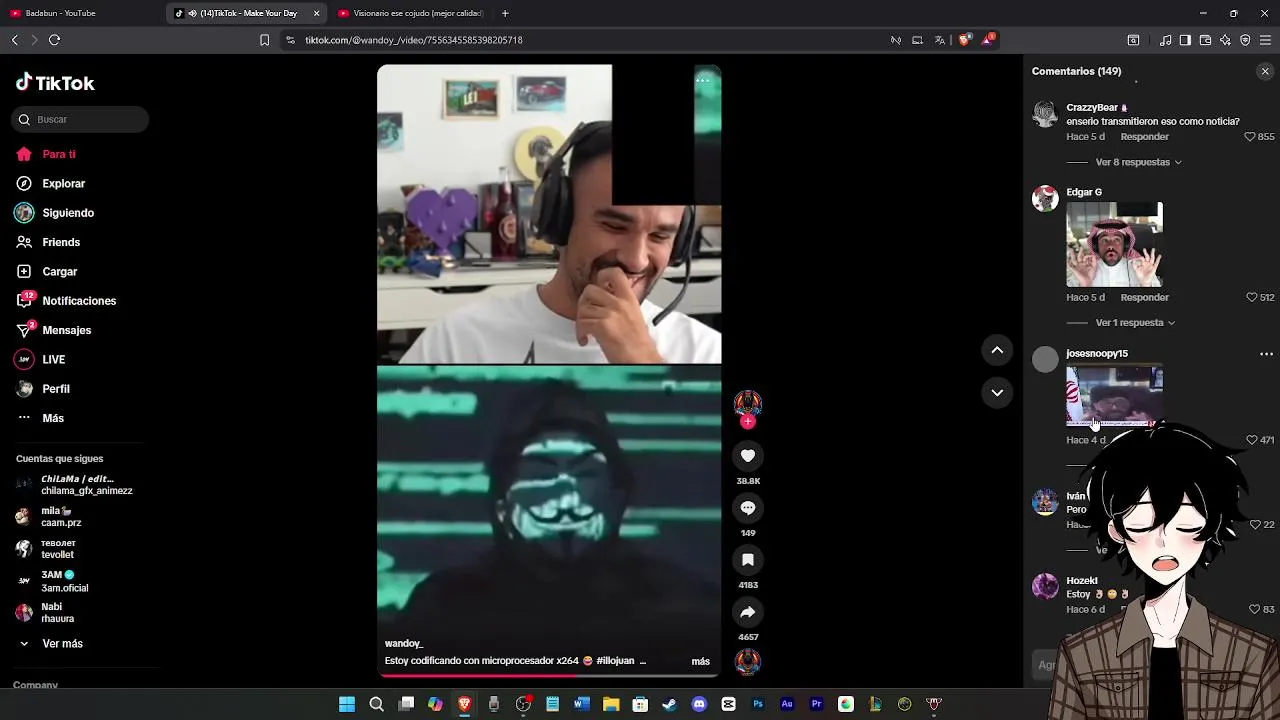Reload the TikTok page
This screenshot has width=1280, height=720.
coord(54,40)
